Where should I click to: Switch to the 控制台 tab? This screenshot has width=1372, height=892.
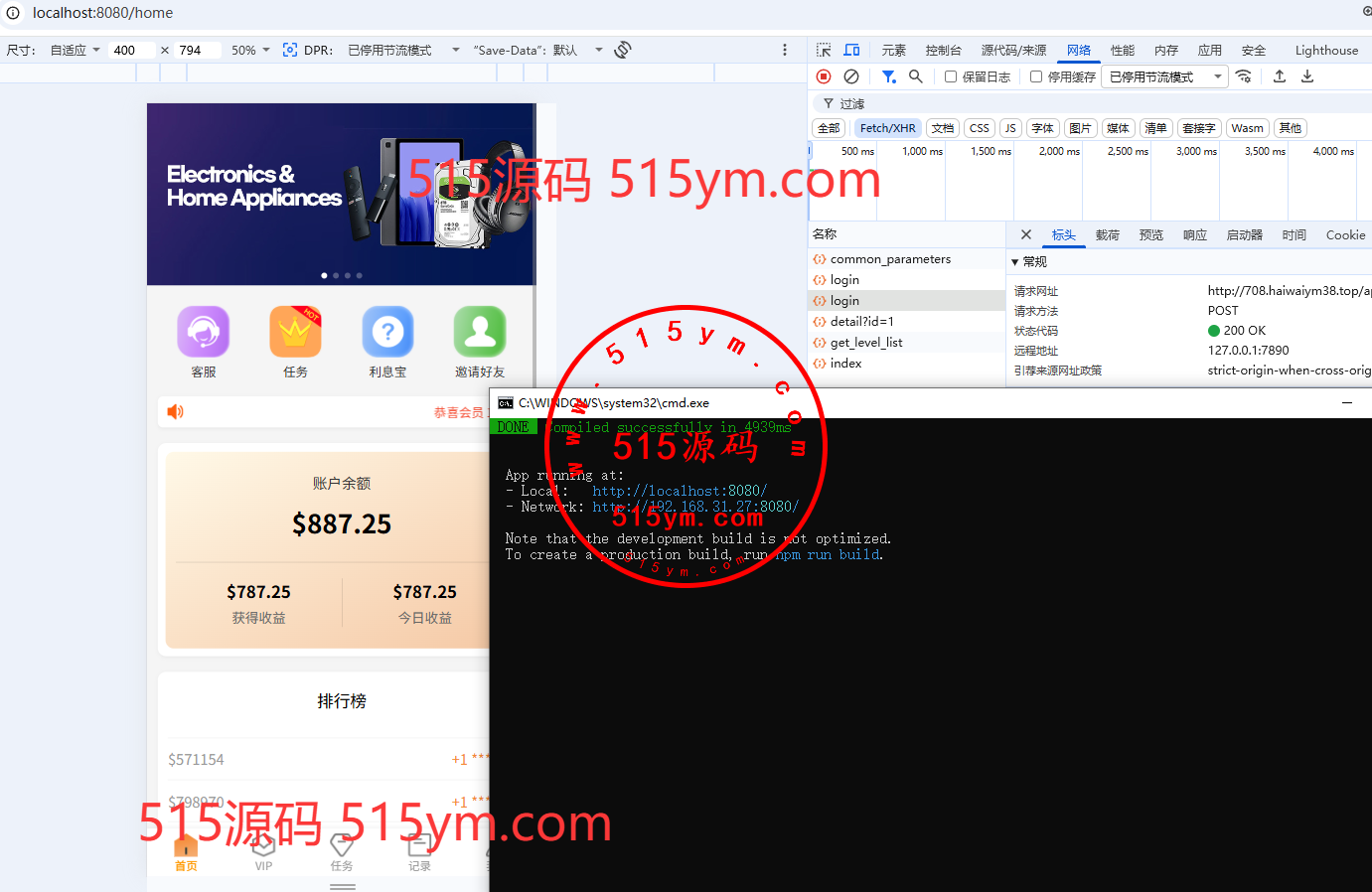pos(943,50)
